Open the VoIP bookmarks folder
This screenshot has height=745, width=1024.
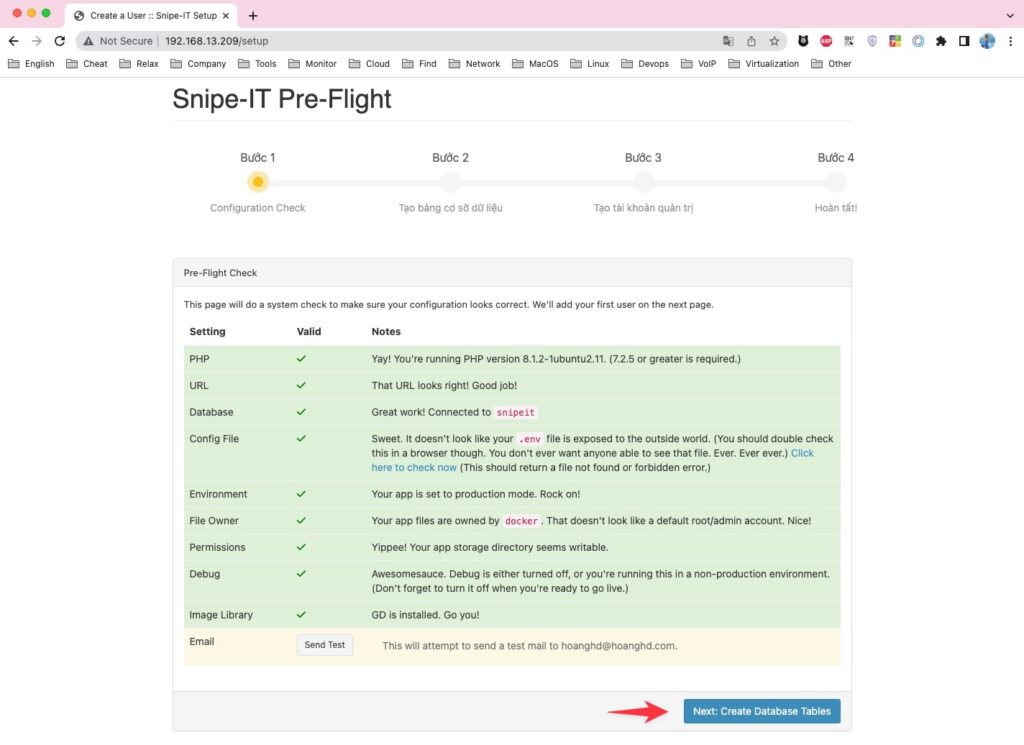point(699,64)
